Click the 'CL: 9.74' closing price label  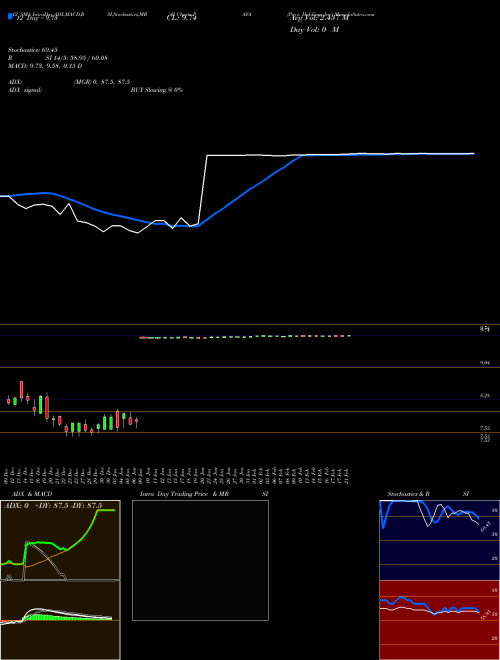coord(182,18)
